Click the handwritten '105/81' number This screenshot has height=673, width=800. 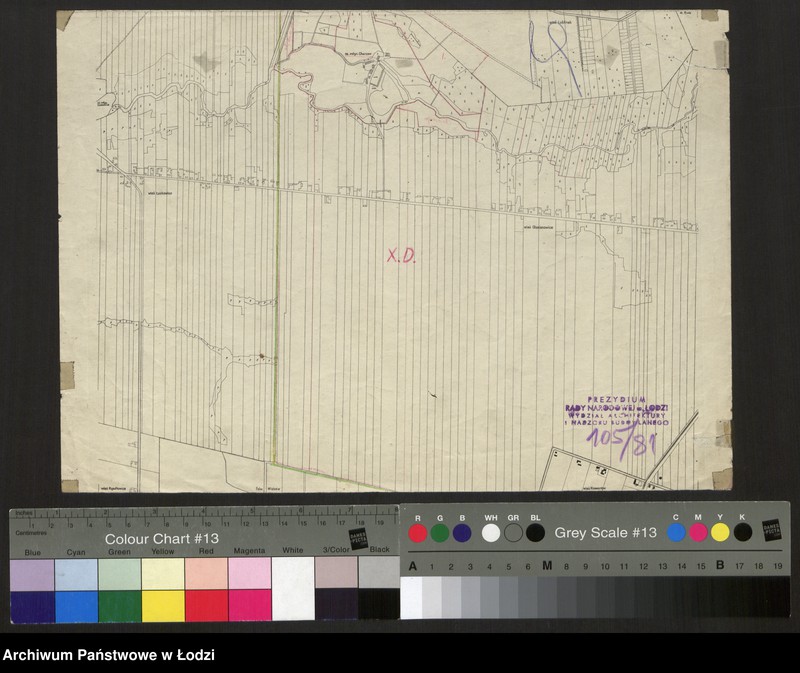[x=620, y=440]
